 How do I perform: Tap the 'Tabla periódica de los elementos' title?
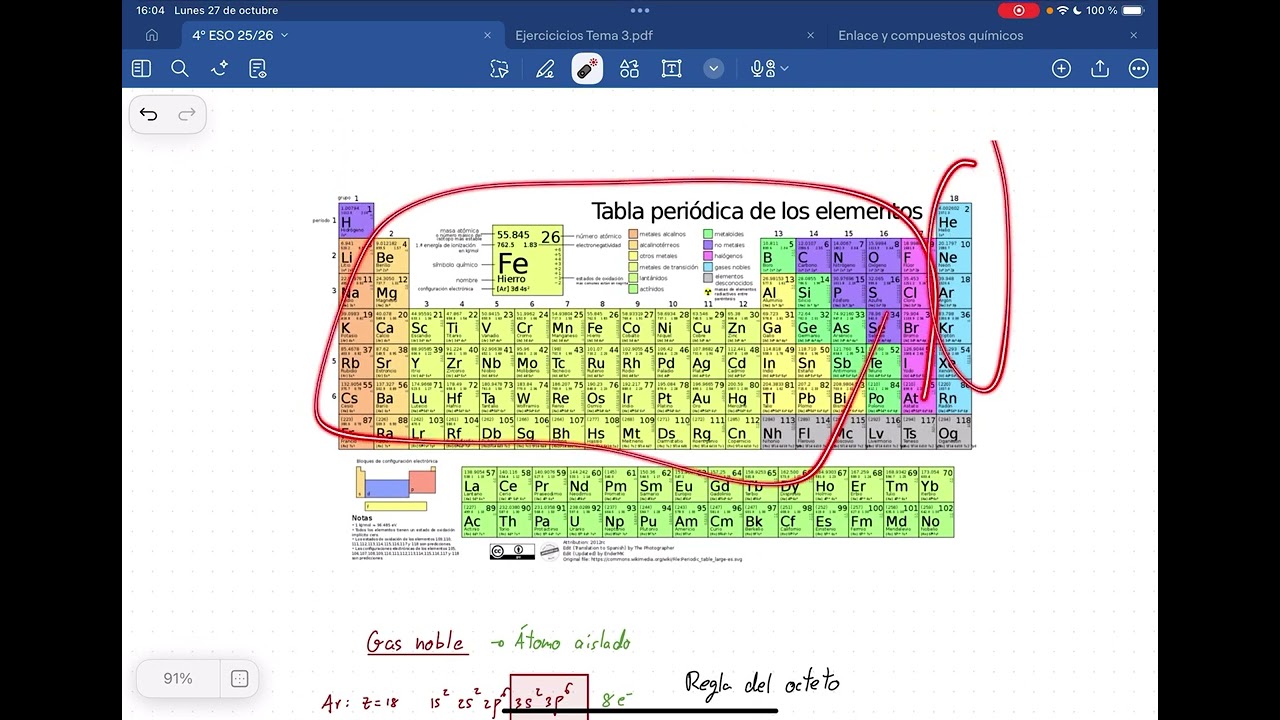756,211
